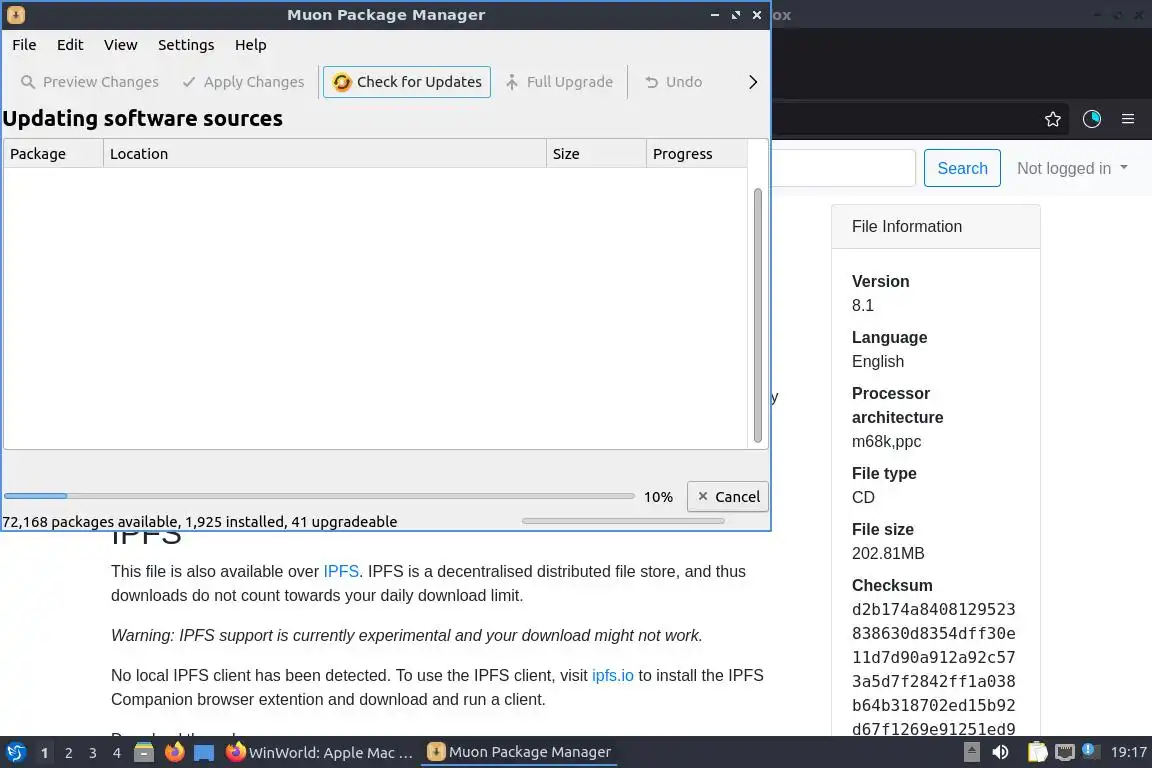Viewport: 1152px width, 768px height.
Task: Click the File type value CD
Action: [863, 498]
